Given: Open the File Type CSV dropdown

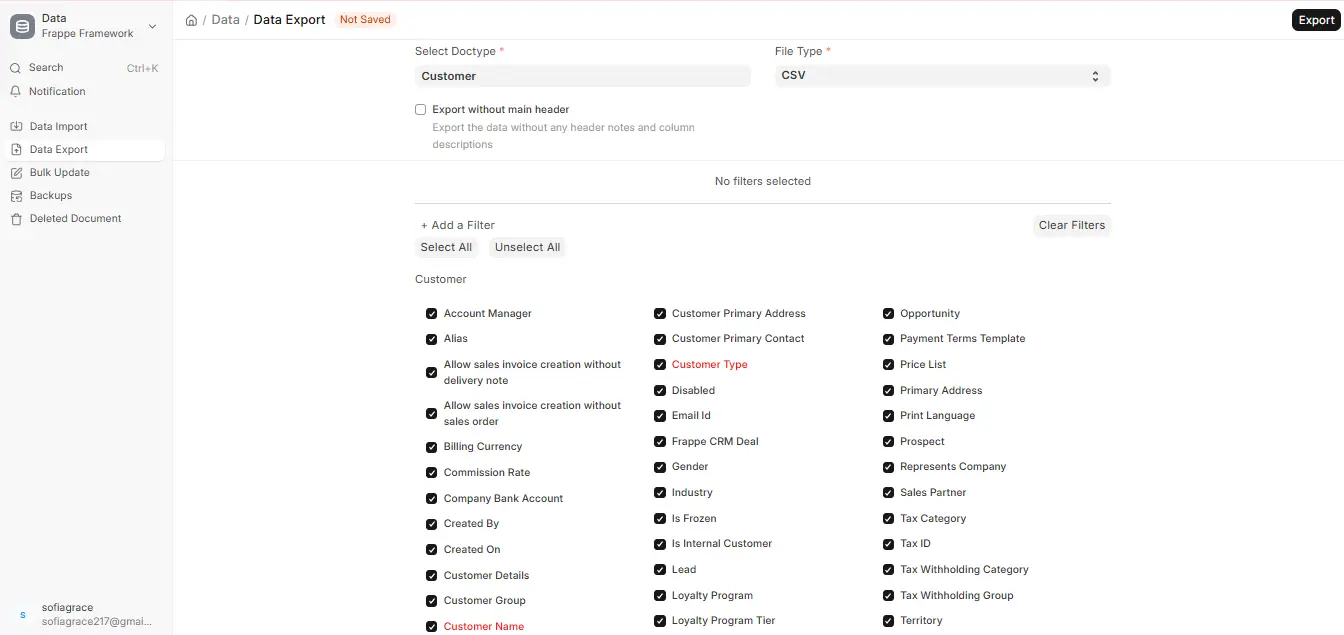Looking at the screenshot, I should point(942,76).
